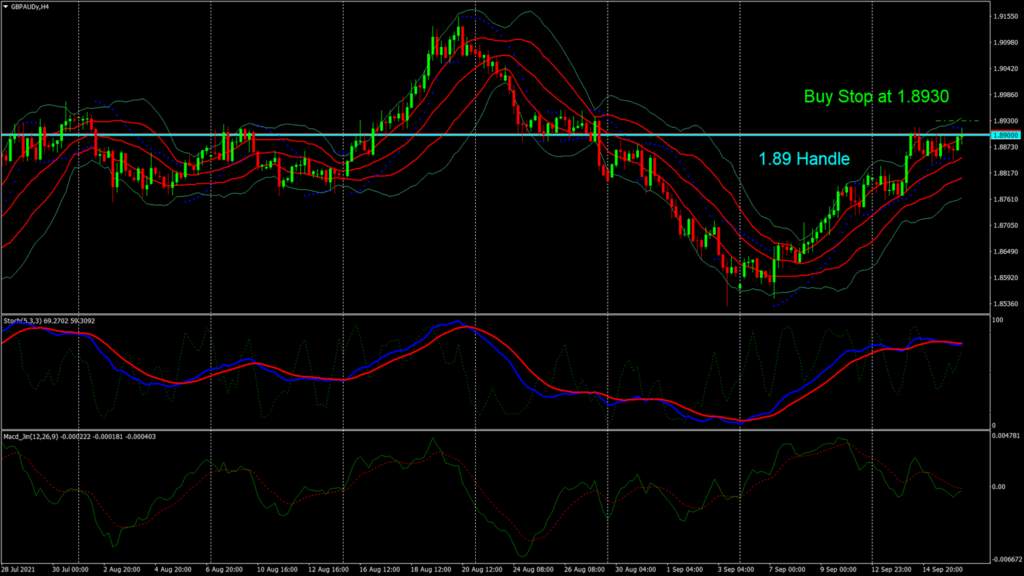1024x576 pixels.
Task: Click the 1.86490 price axis value
Action: (1006, 251)
